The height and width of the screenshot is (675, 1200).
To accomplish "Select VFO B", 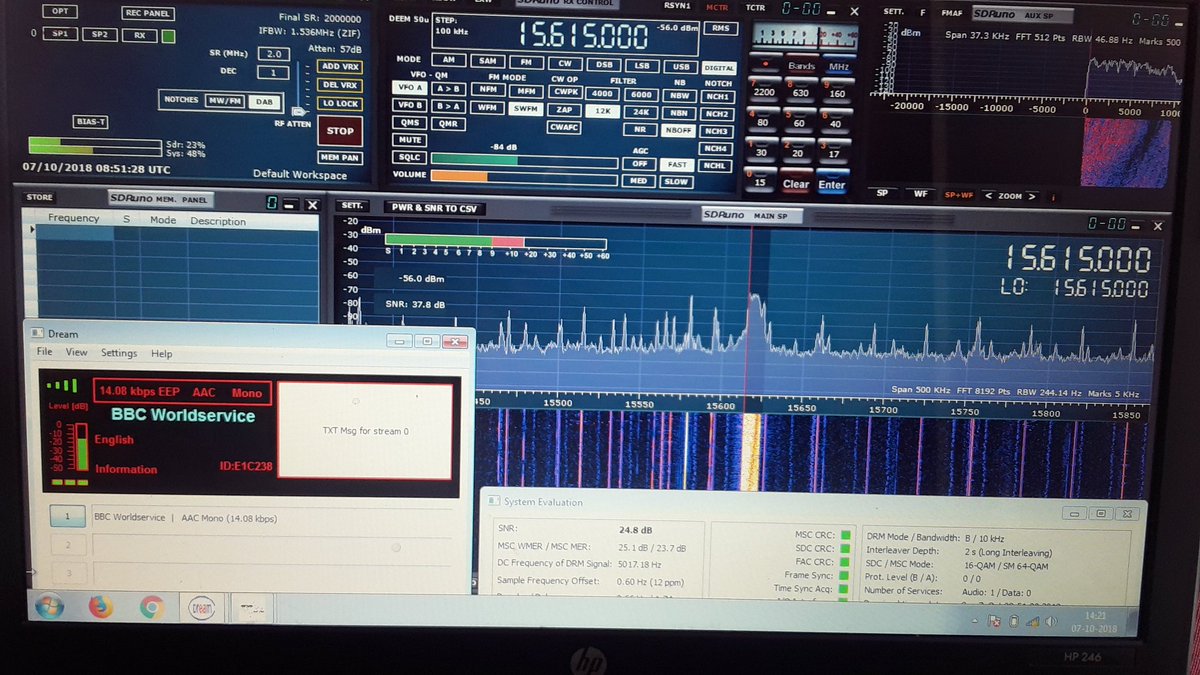I will coord(411,105).
